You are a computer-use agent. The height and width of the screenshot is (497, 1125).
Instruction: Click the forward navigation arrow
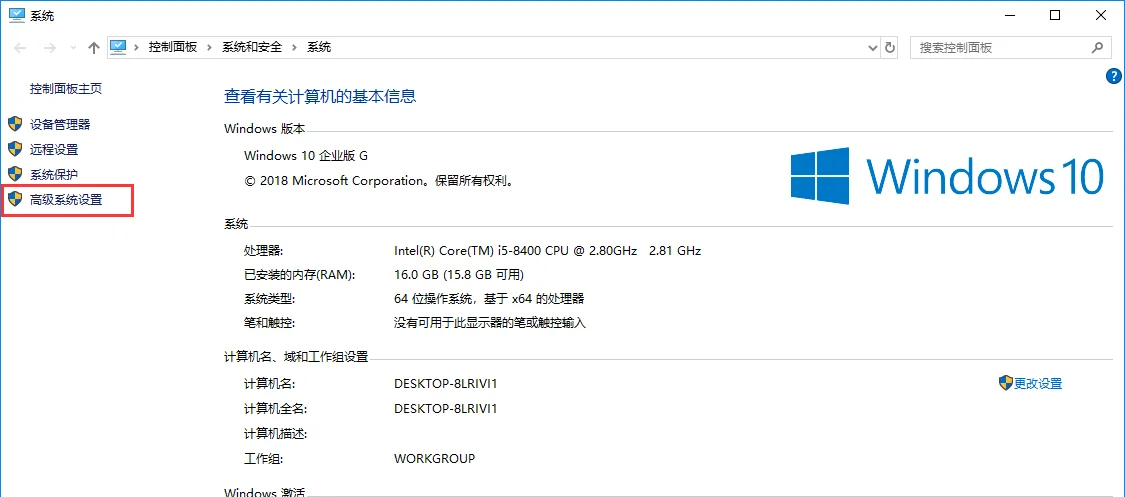tap(50, 48)
